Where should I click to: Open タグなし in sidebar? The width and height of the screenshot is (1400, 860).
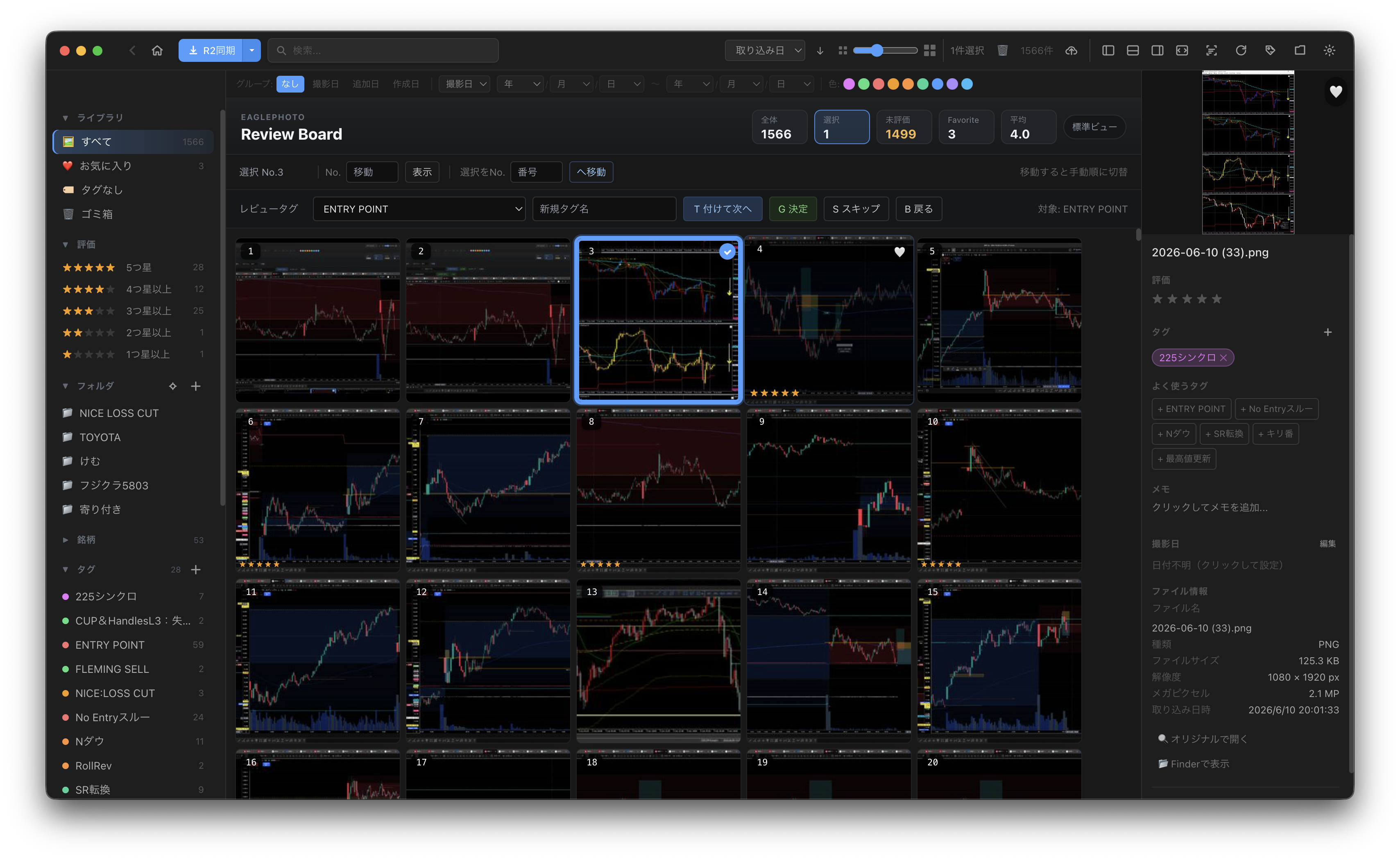pos(133,190)
